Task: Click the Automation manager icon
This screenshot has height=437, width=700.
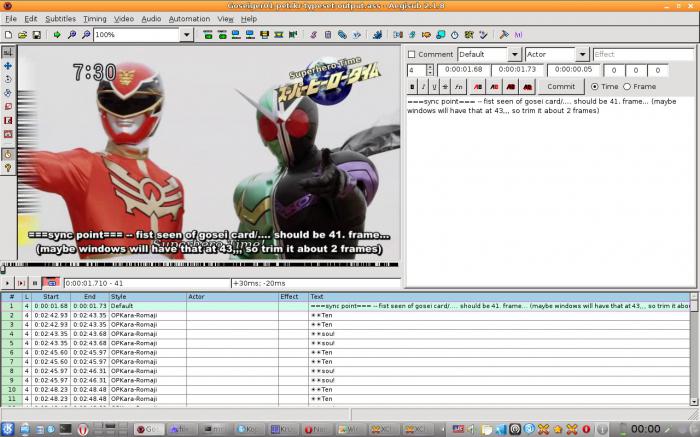Action: tap(377, 35)
